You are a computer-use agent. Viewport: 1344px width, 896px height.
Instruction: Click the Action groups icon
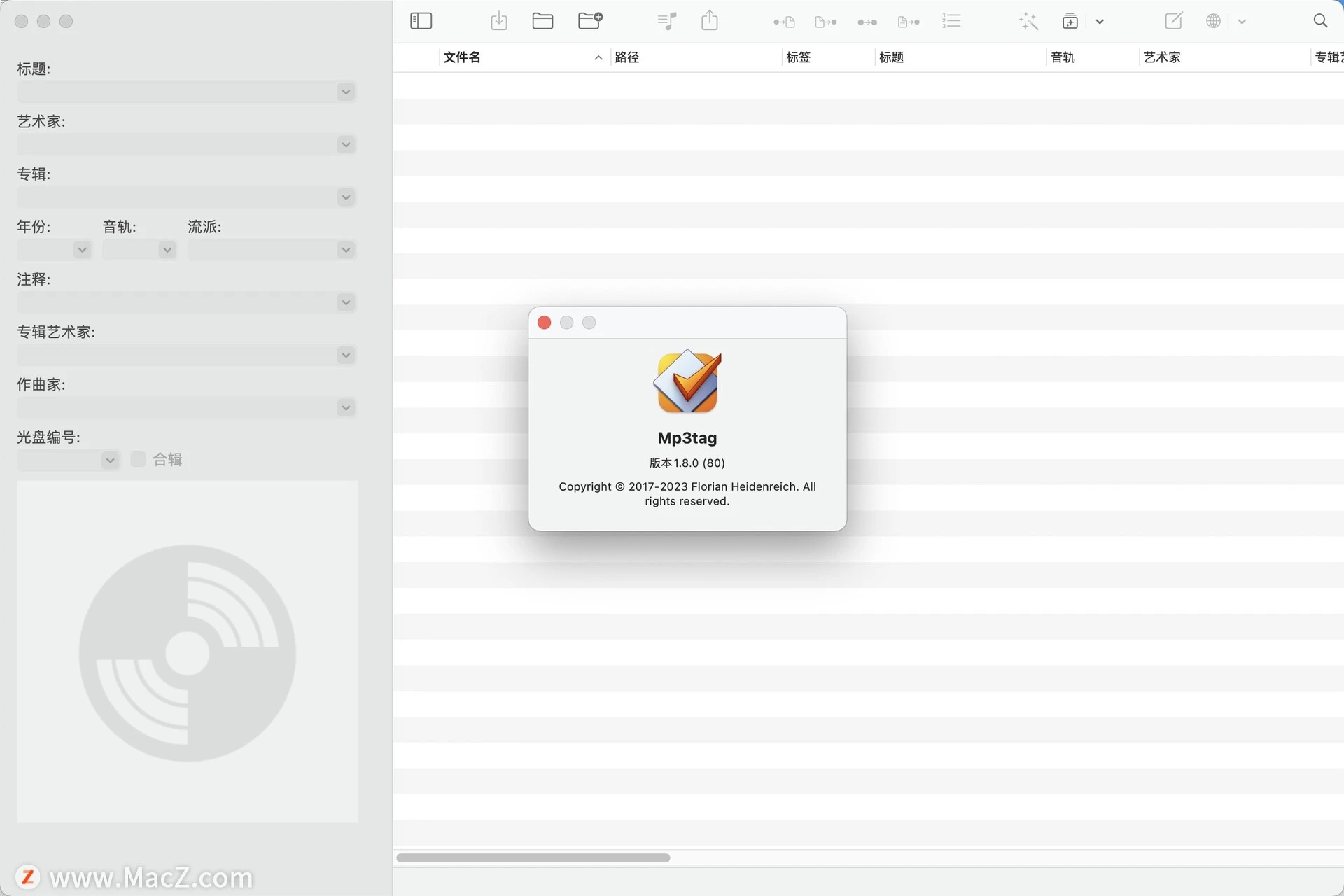1070,21
